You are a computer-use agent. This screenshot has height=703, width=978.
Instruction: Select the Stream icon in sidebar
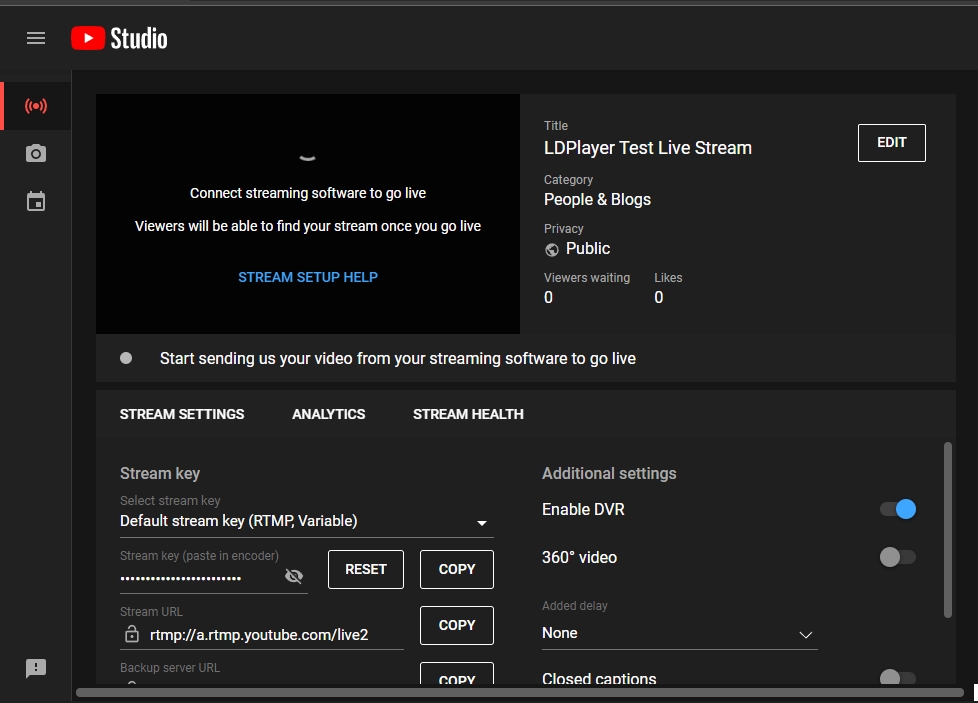pos(36,105)
